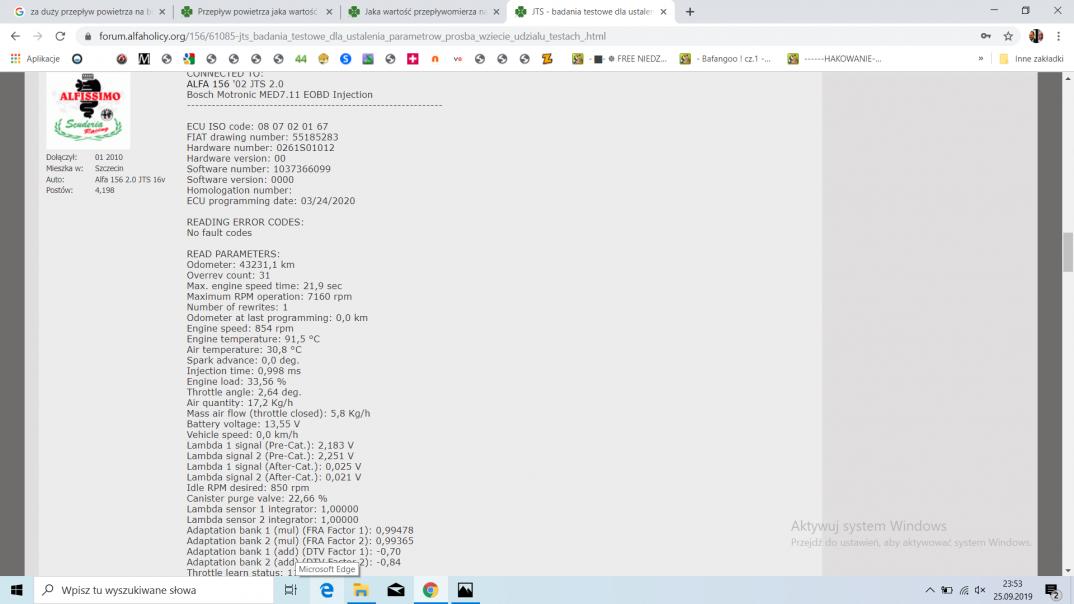Launch Microsoft Edge from the taskbar

[327, 590]
